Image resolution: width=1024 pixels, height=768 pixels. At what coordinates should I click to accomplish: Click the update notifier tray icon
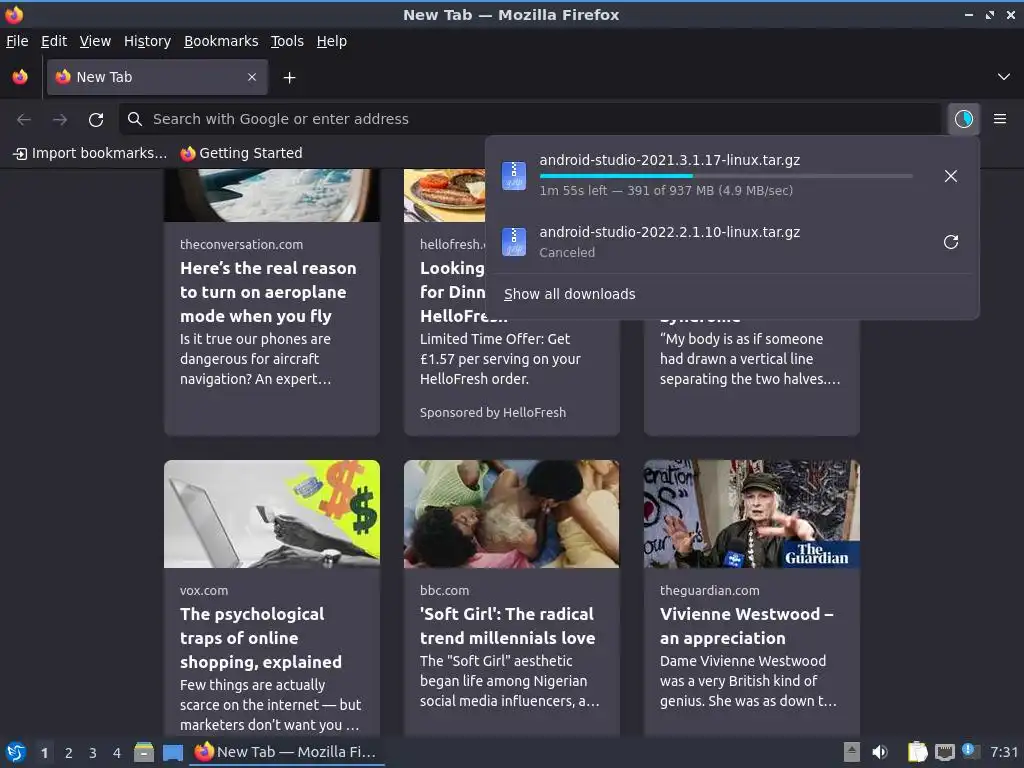(970, 751)
